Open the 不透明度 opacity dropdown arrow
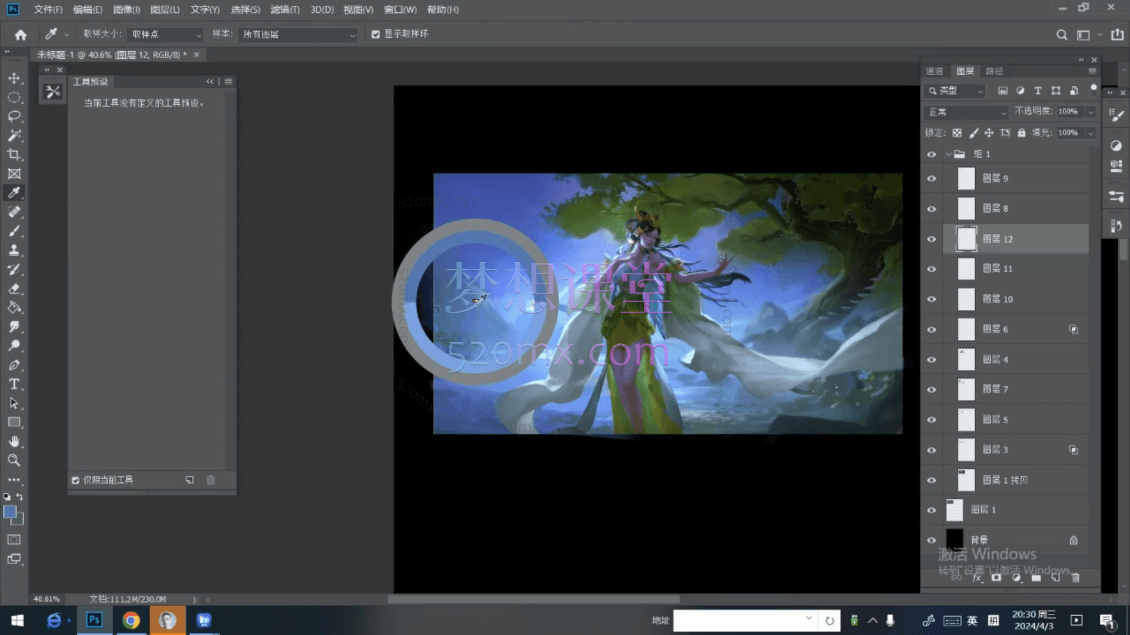Screen dimensions: 1130x635 click(1090, 112)
